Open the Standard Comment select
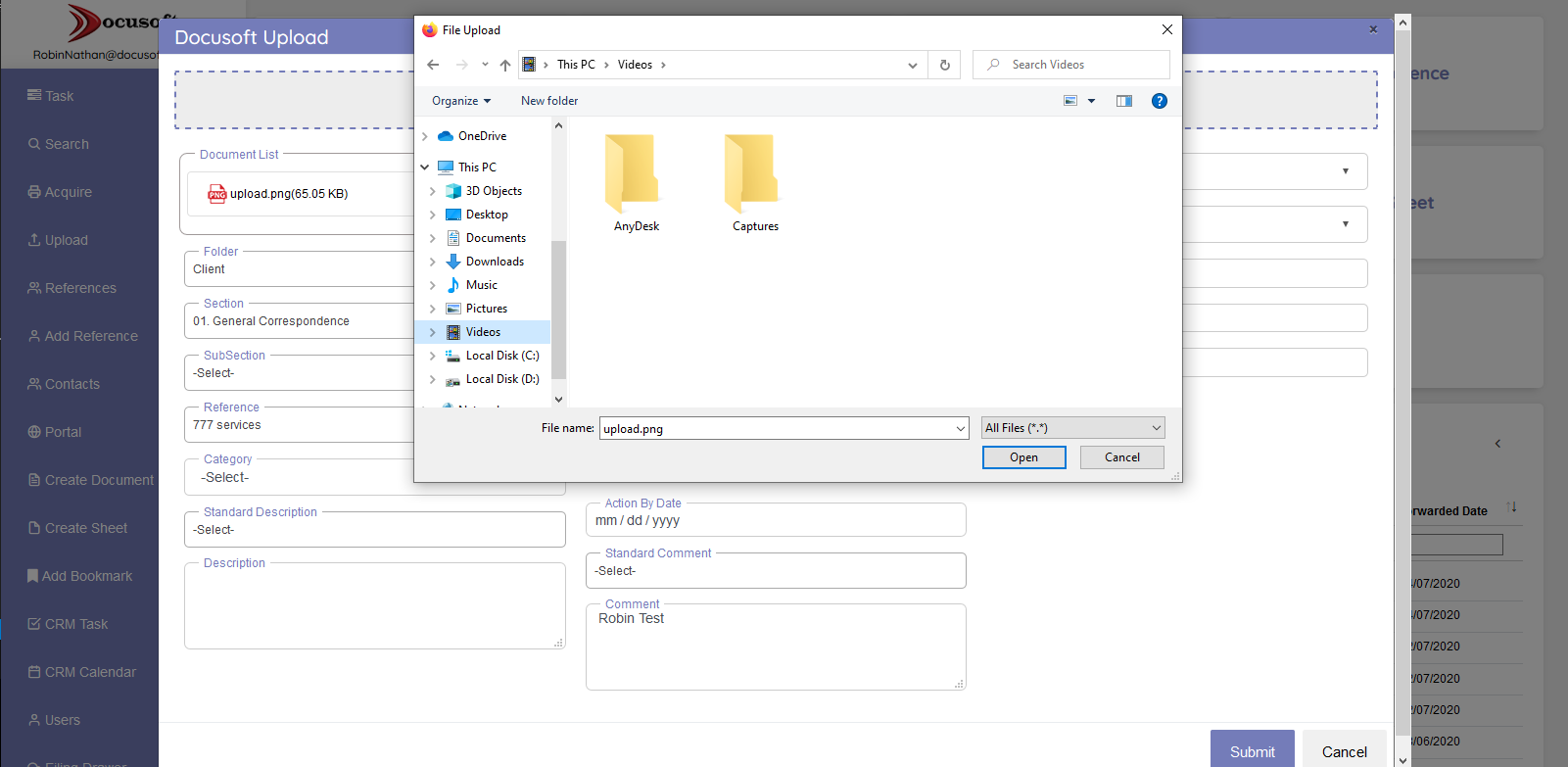 pos(776,571)
